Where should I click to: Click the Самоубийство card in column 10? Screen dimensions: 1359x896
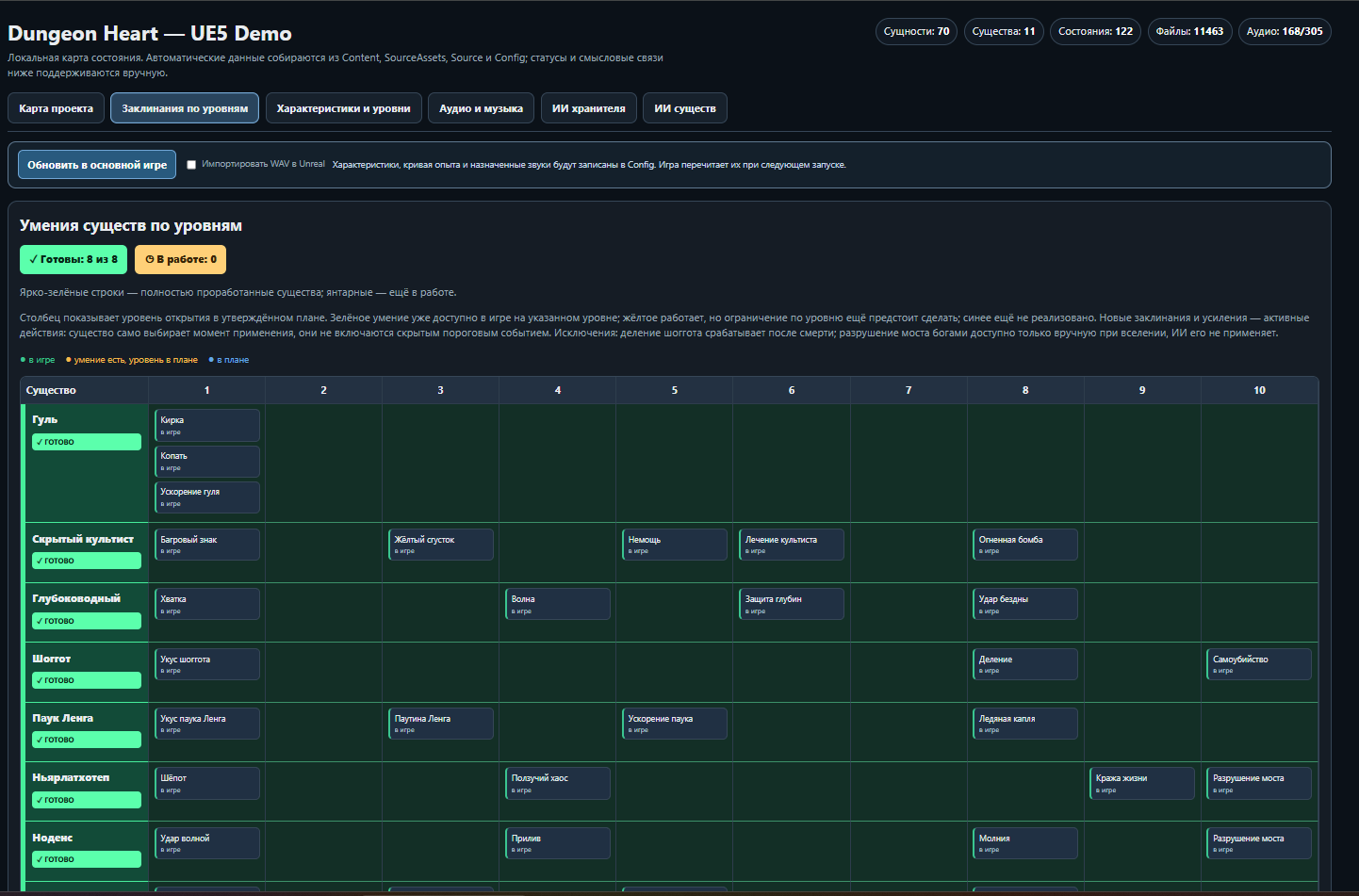pos(1259,664)
